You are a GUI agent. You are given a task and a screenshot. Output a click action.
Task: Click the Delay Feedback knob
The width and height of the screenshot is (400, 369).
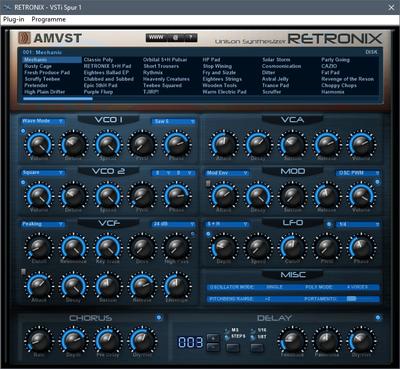pyautogui.click(x=292, y=341)
